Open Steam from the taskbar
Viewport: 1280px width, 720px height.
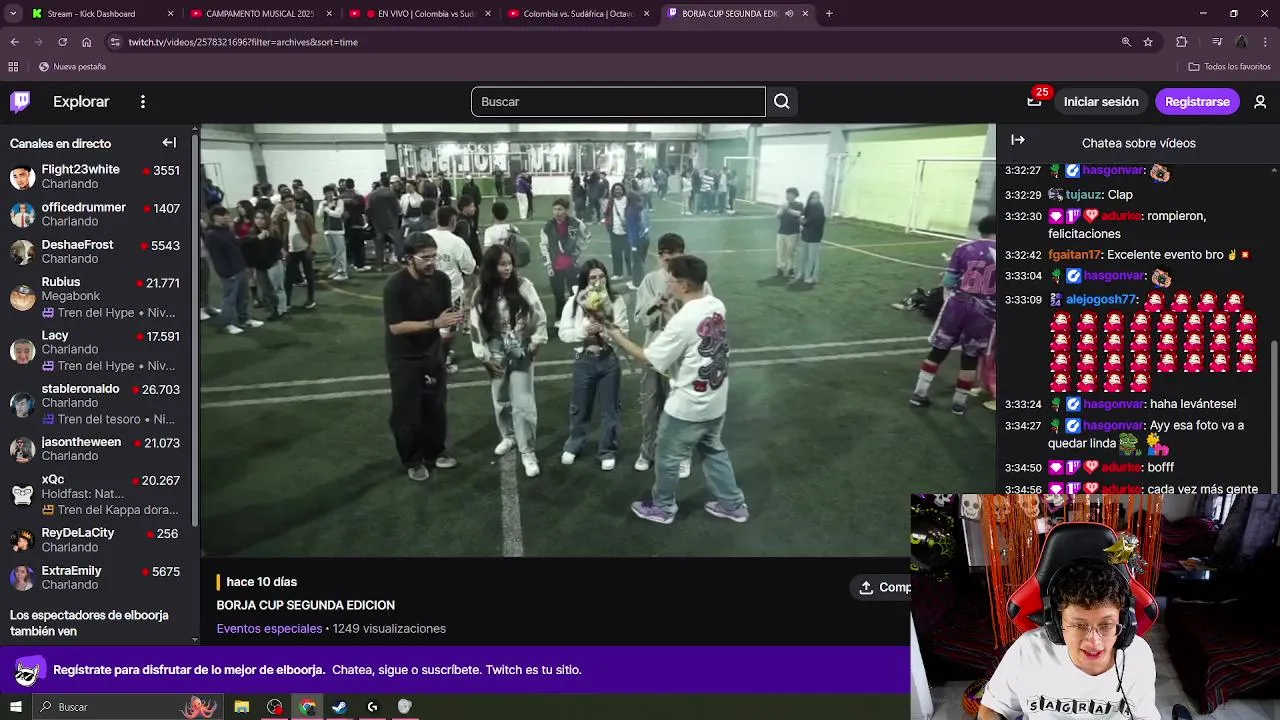(340, 707)
